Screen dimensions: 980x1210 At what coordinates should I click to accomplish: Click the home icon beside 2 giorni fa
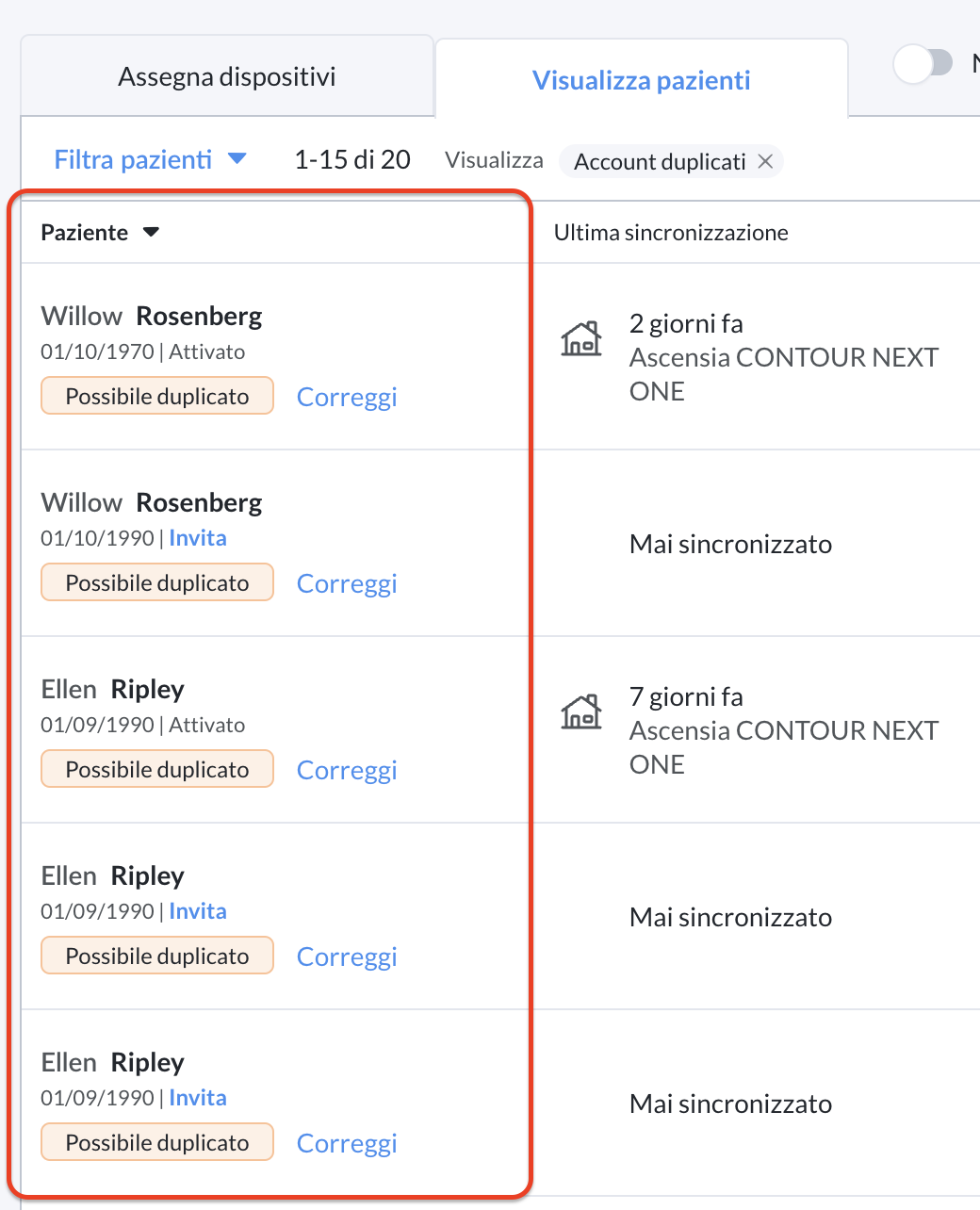[581, 337]
